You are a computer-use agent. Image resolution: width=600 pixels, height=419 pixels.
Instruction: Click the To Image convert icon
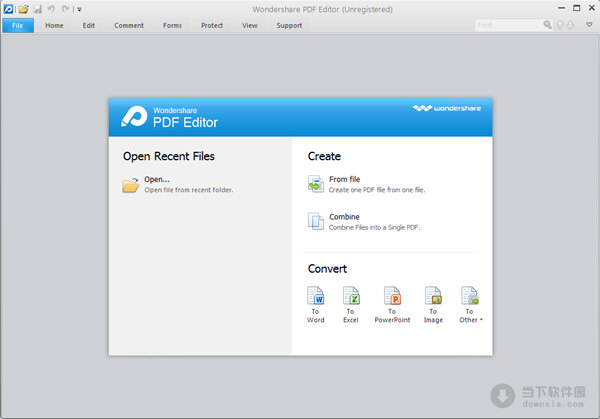tap(433, 296)
